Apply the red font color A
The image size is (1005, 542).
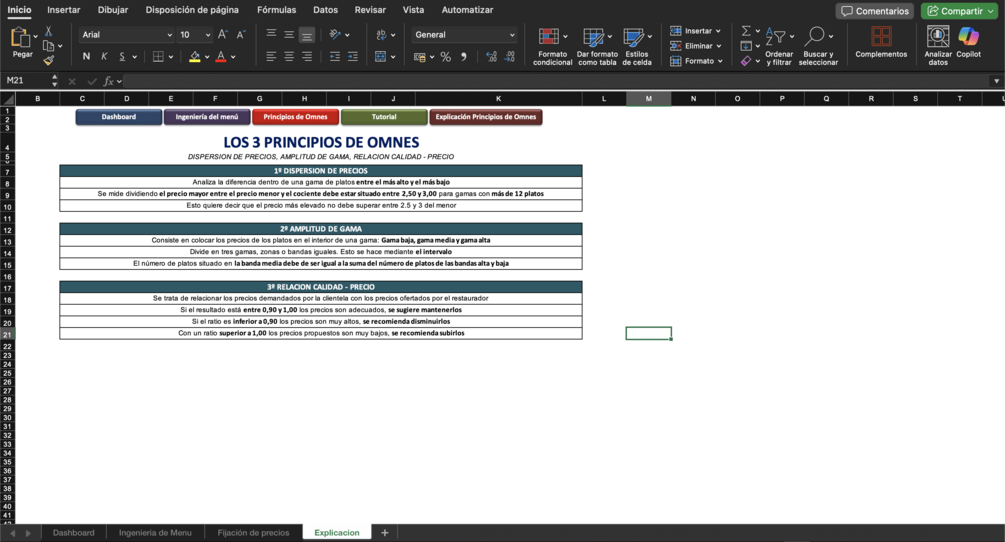[221, 56]
